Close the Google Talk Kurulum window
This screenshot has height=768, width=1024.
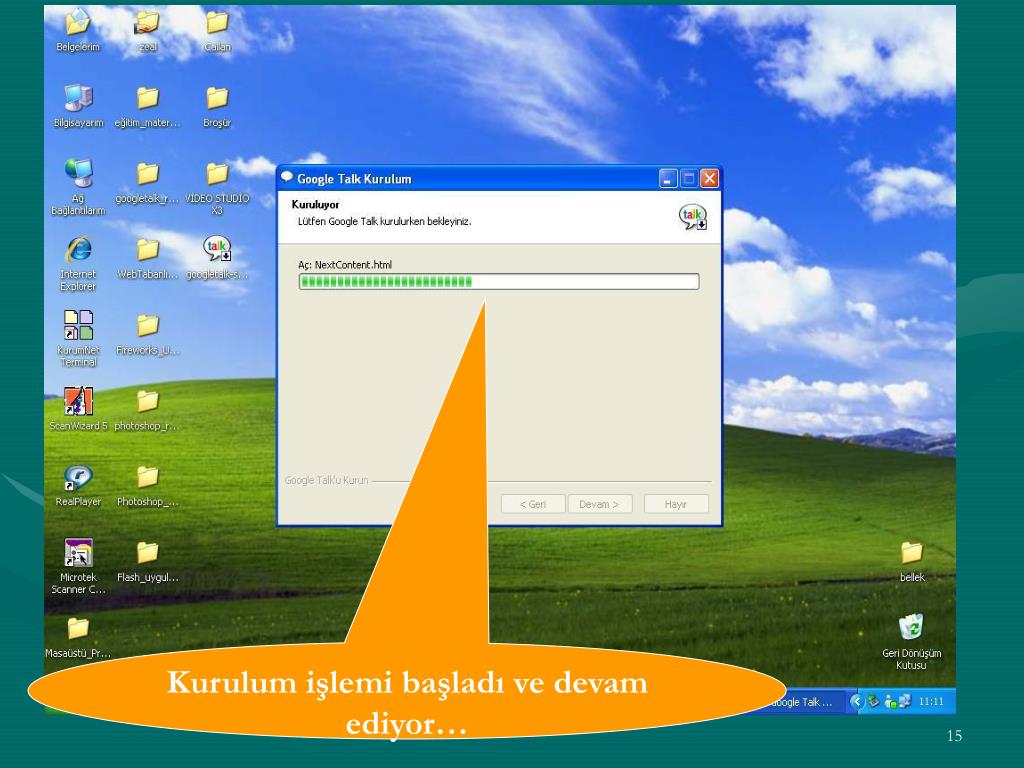click(x=710, y=178)
